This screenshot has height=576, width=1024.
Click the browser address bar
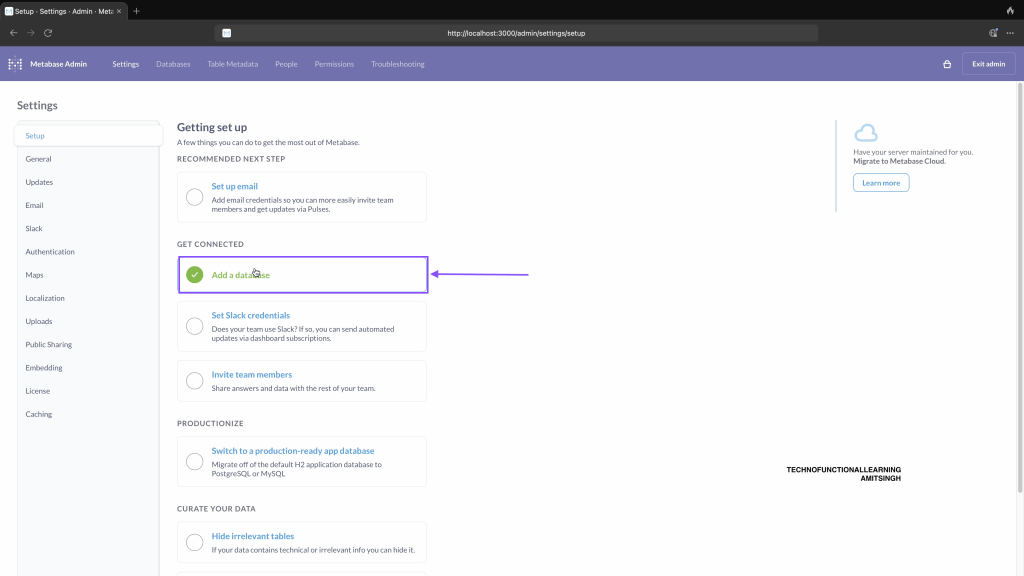[516, 33]
